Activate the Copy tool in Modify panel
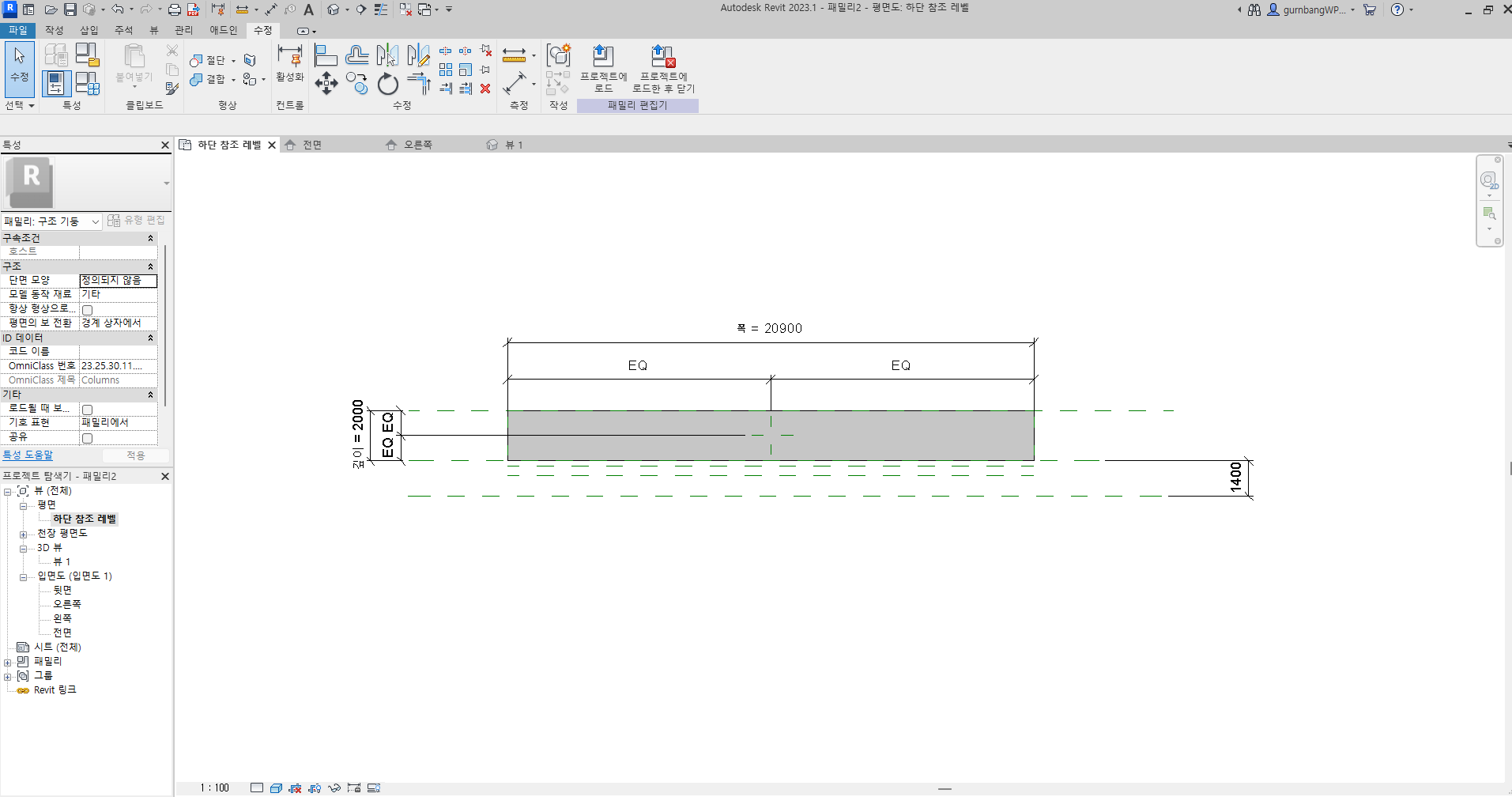This screenshot has width=1512, height=797. click(x=356, y=84)
